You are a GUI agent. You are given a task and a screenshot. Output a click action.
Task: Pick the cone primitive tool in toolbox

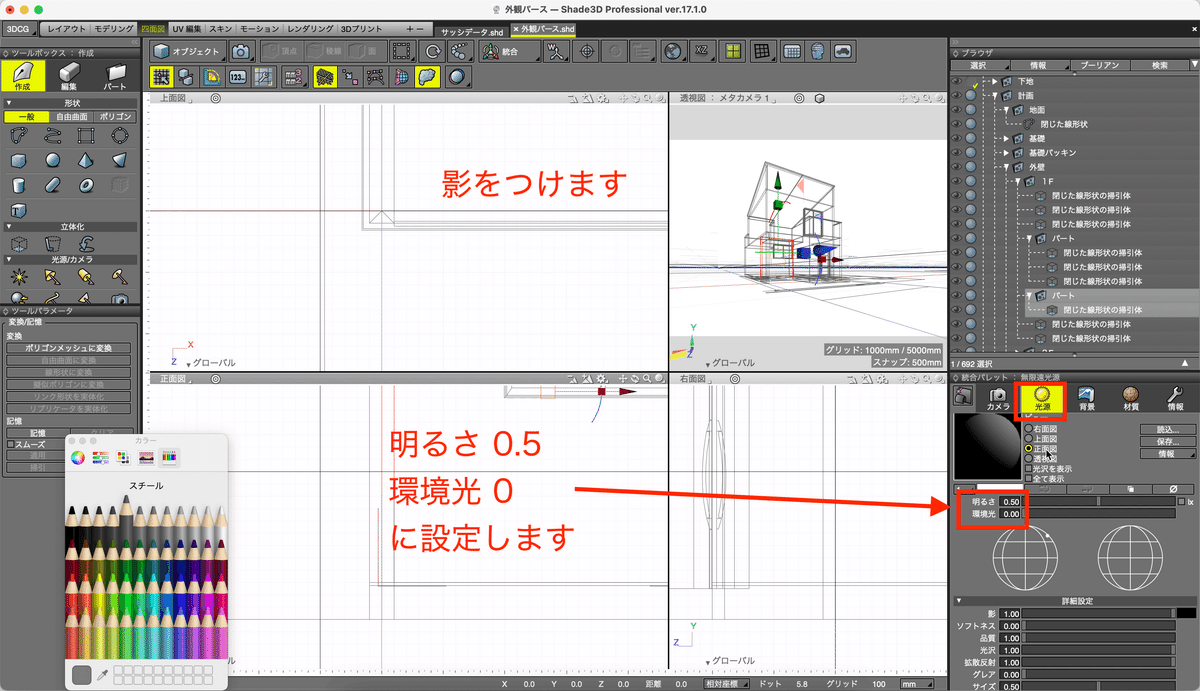tap(86, 160)
